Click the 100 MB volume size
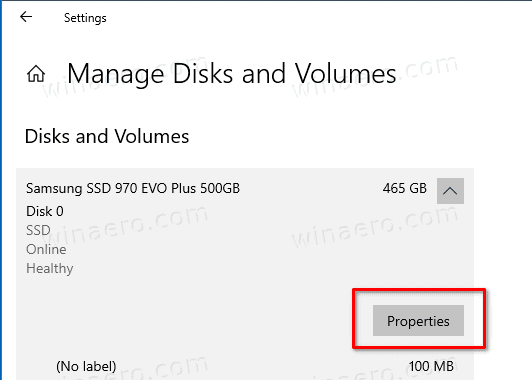Viewport: 532px width, 380px height. [x=431, y=366]
